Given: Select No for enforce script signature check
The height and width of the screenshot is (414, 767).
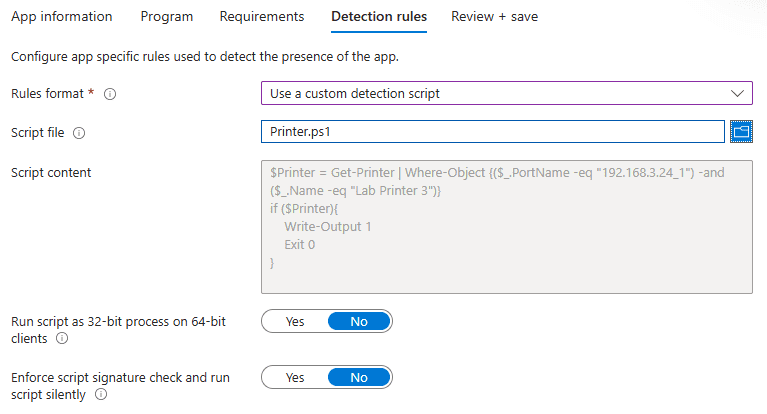Looking at the screenshot, I should coord(359,377).
